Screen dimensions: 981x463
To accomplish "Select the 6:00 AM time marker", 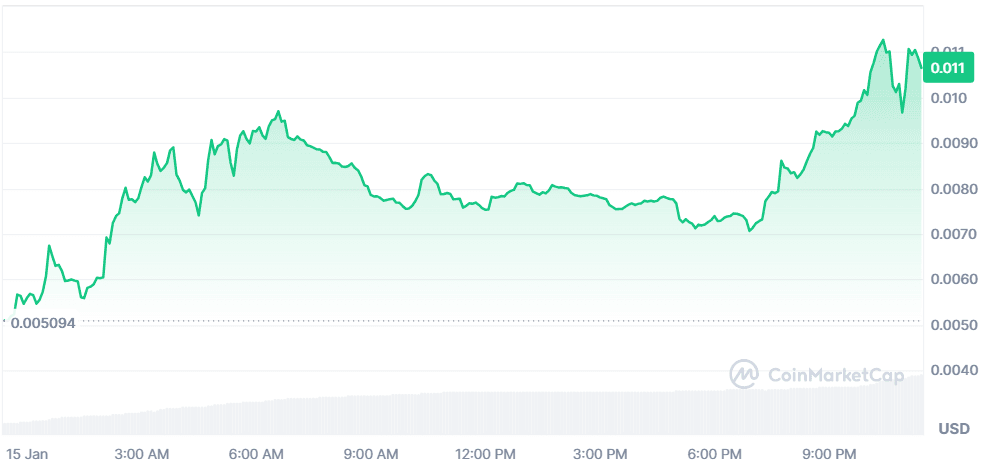I will pos(257,454).
